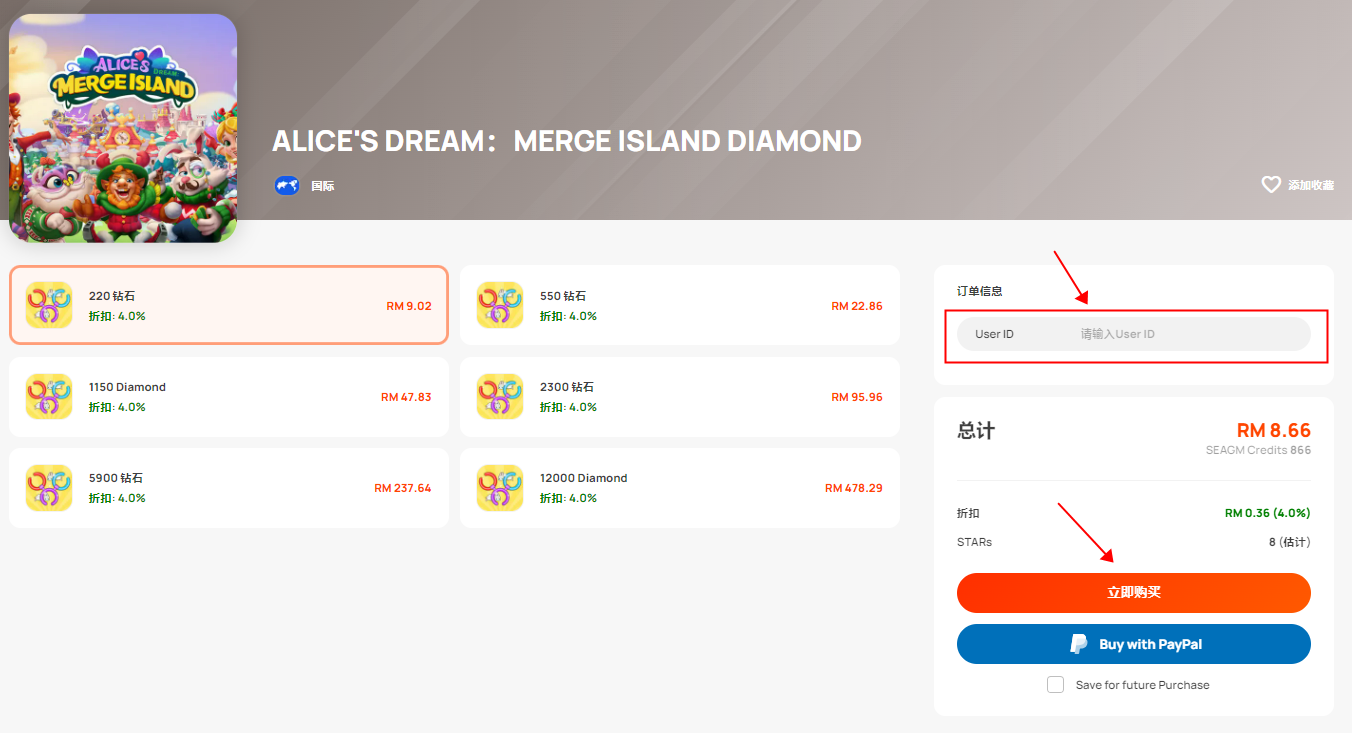This screenshot has width=1352, height=733.
Task: Select the package priced RM 95.96
Action: tap(680, 396)
